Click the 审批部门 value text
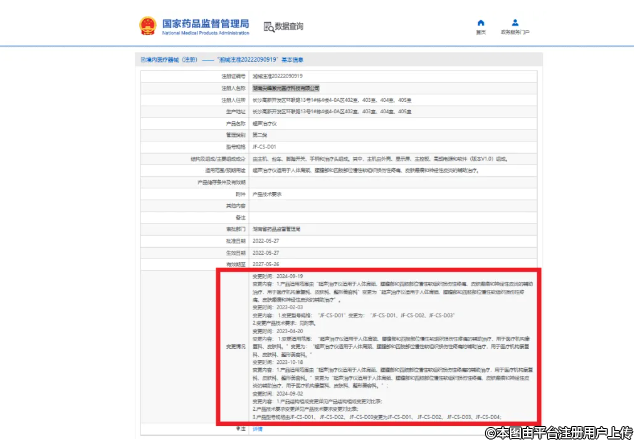This screenshot has height=440, width=634. pos(285,229)
